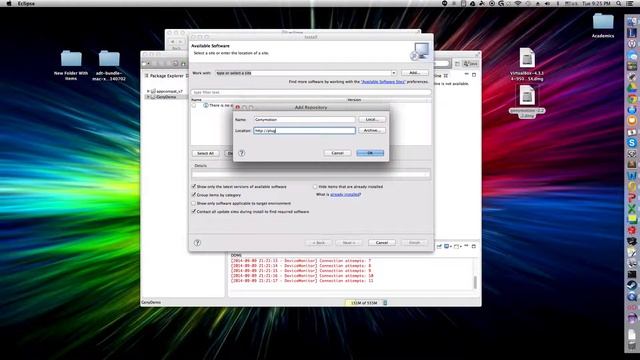The height and width of the screenshot is (360, 640).
Task: Select the GenyDemo project in Package Explorer
Action: tap(166, 97)
